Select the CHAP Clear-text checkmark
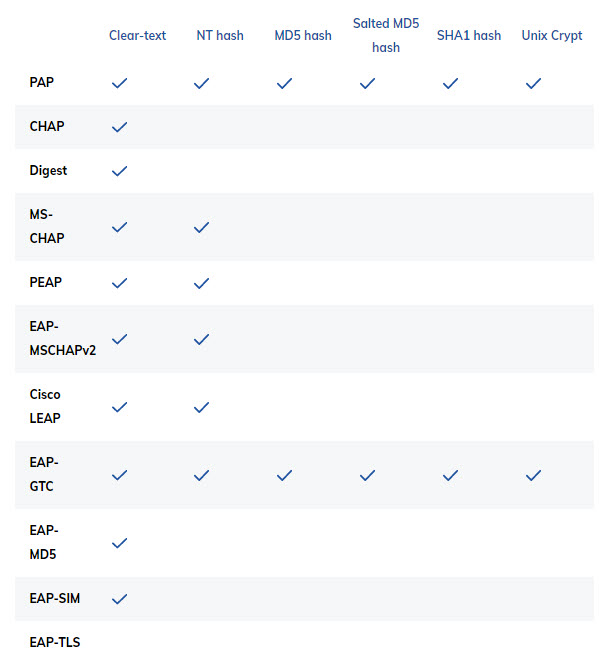The width and height of the screenshot is (602, 661). point(119,127)
